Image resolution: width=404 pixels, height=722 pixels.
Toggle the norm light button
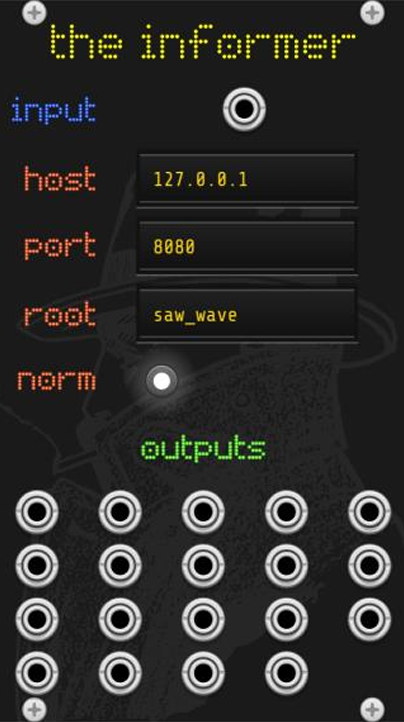(x=162, y=381)
